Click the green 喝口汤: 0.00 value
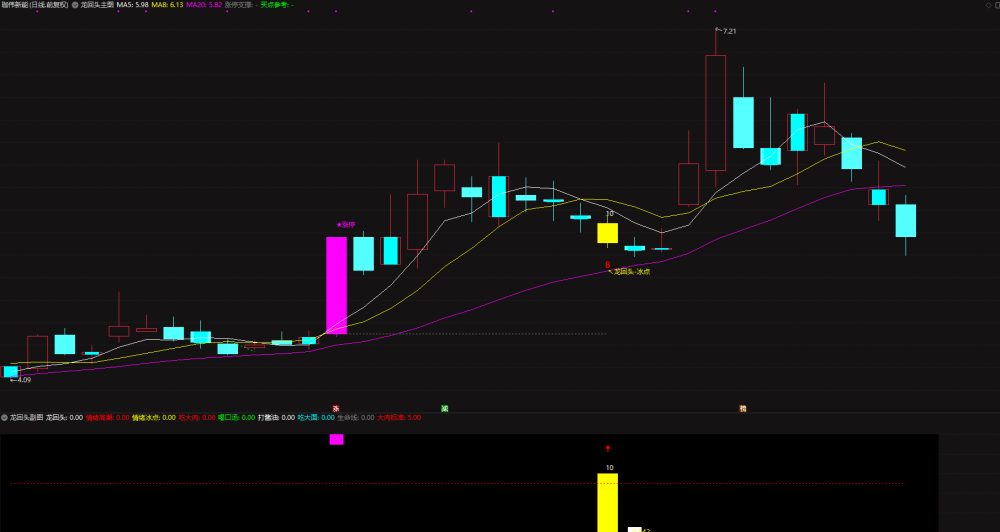1000x532 pixels. coord(237,417)
